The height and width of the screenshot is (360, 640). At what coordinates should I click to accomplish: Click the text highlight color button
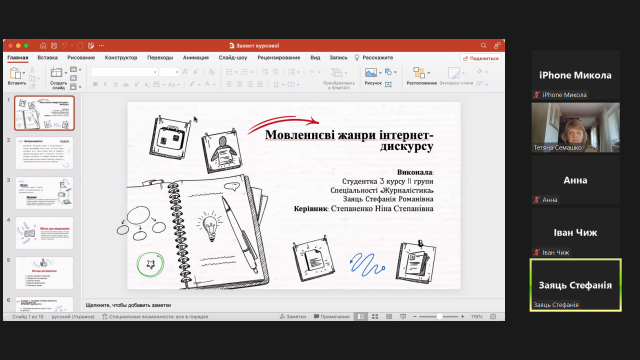(192, 84)
